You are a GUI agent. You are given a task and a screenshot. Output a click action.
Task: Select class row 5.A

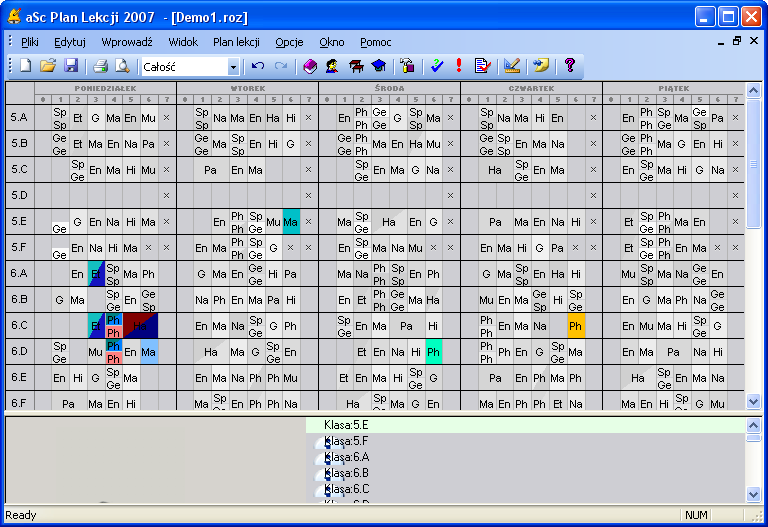pyautogui.click(x=20, y=118)
